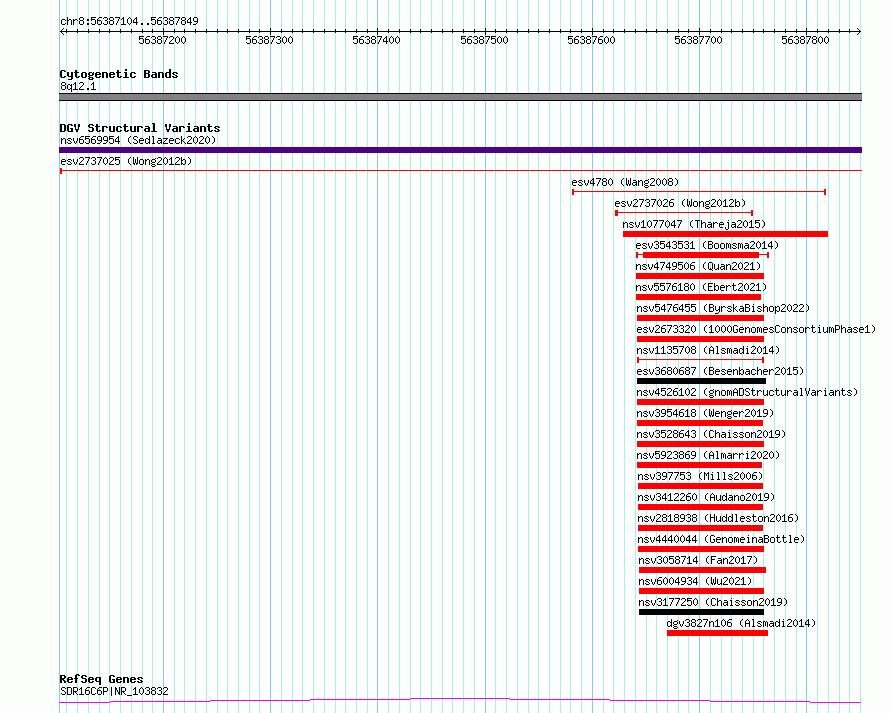This screenshot has height=713, width=890.
Task: Open nsv5923869 (Almarri2020) variant
Action: tap(708, 455)
